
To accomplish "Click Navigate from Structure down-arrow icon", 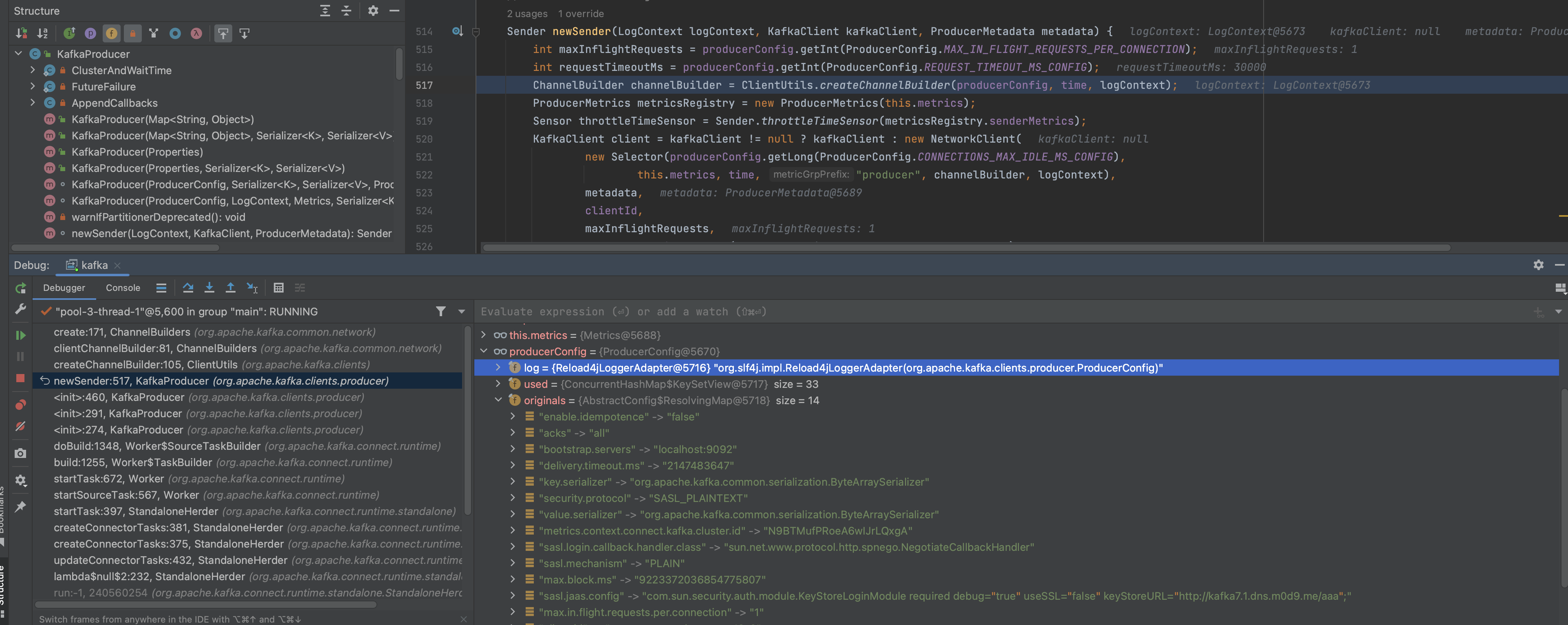I will click(245, 33).
